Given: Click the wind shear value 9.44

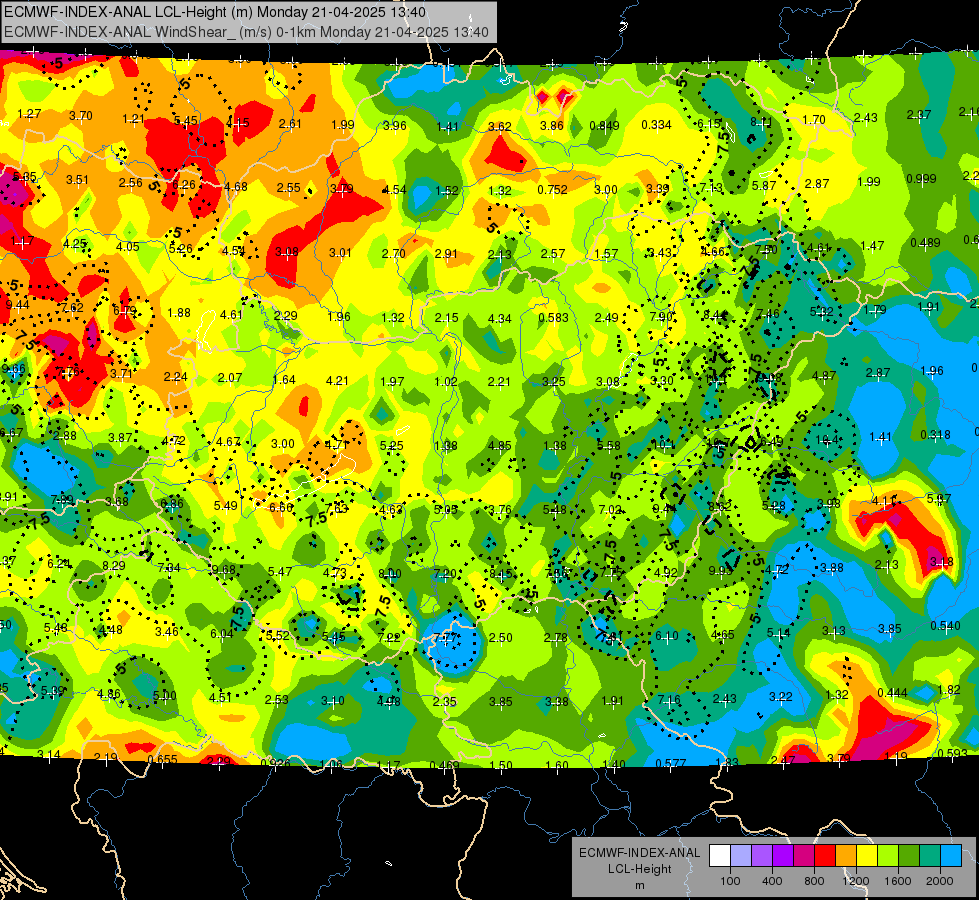Looking at the screenshot, I should [17, 305].
